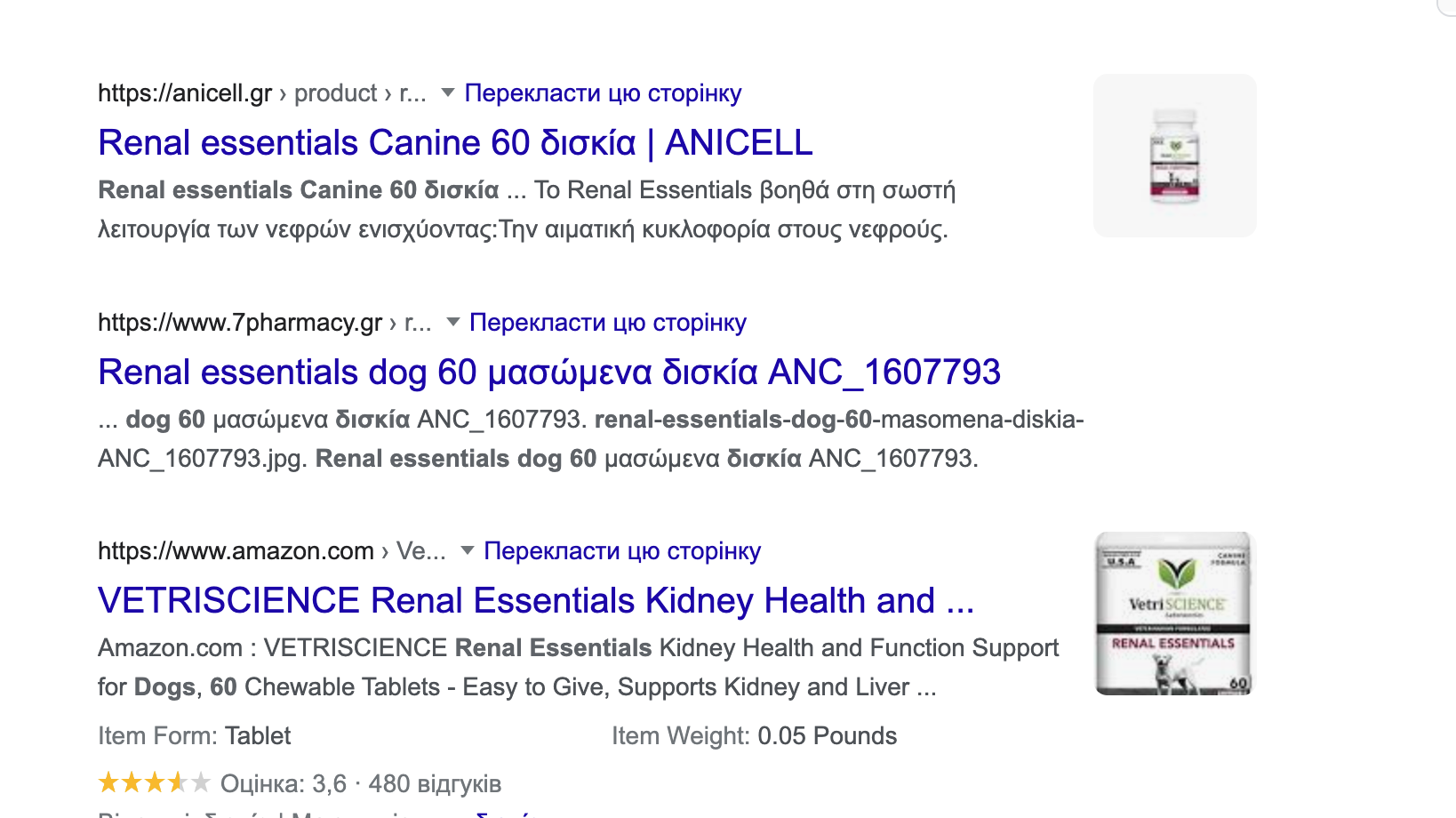The image size is (1456, 818).
Task: Open the dropdown arrow next to anicell.gr URL
Action: click(x=448, y=92)
